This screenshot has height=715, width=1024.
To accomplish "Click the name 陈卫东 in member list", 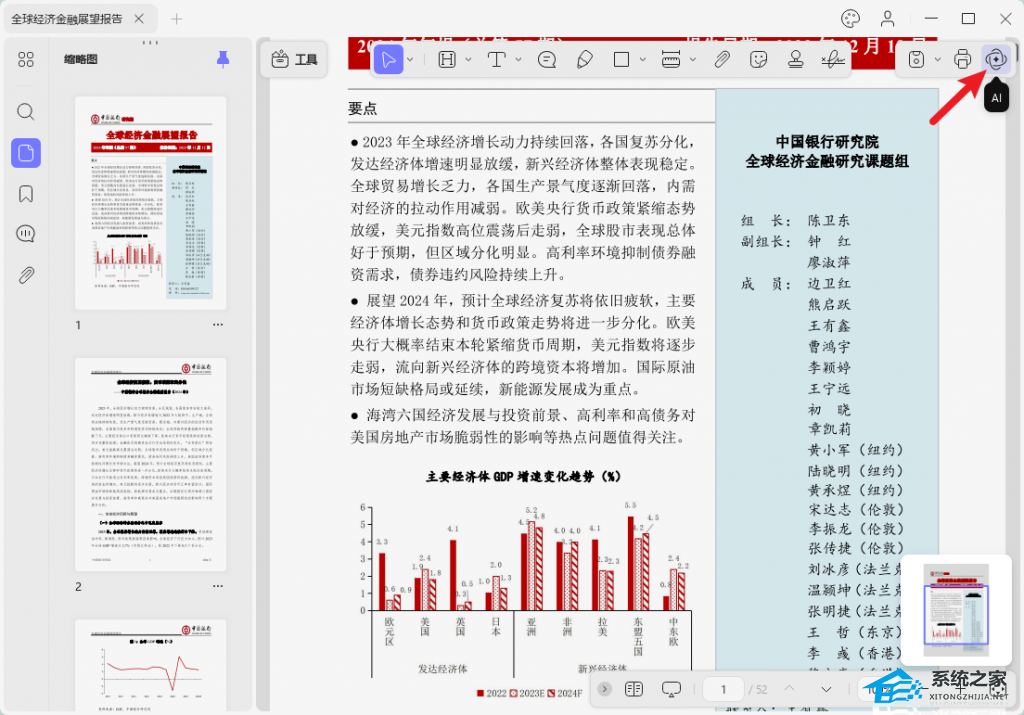I will [x=829, y=221].
